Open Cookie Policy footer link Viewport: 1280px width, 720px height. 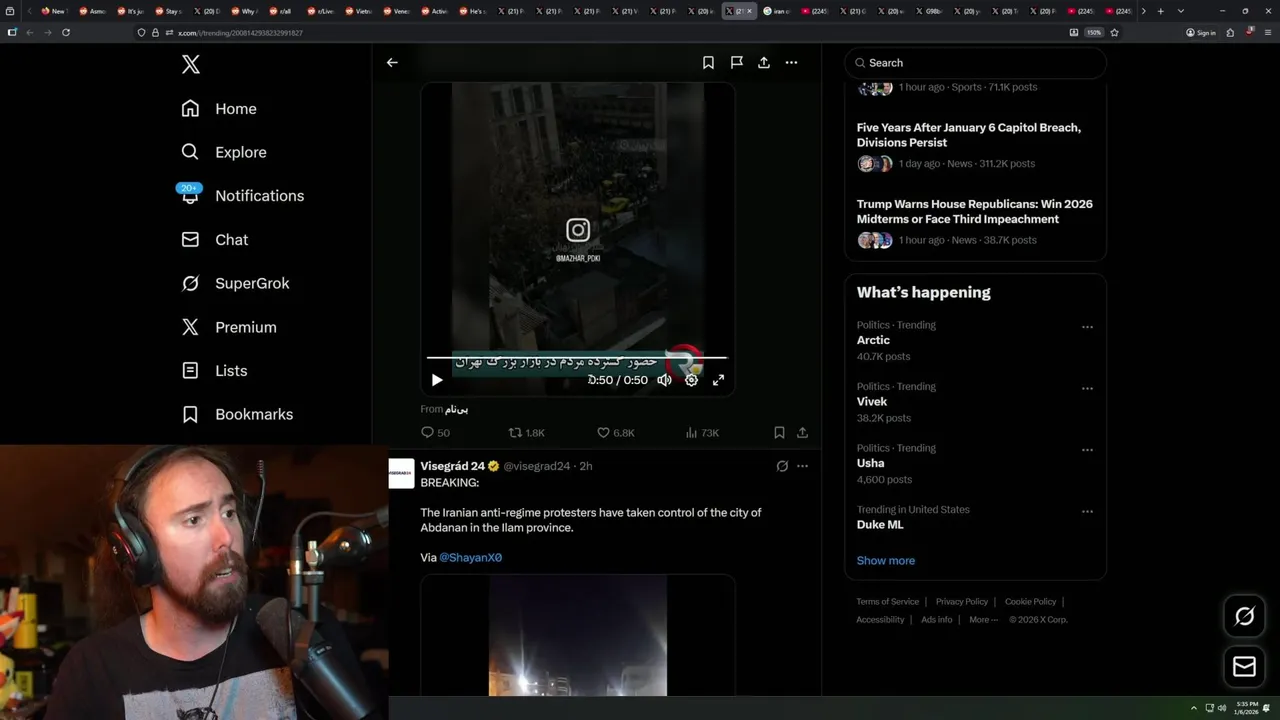tap(1030, 602)
